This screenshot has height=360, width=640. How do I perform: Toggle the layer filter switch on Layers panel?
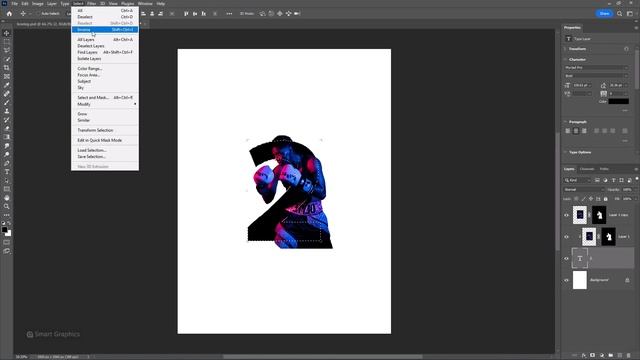click(636, 179)
